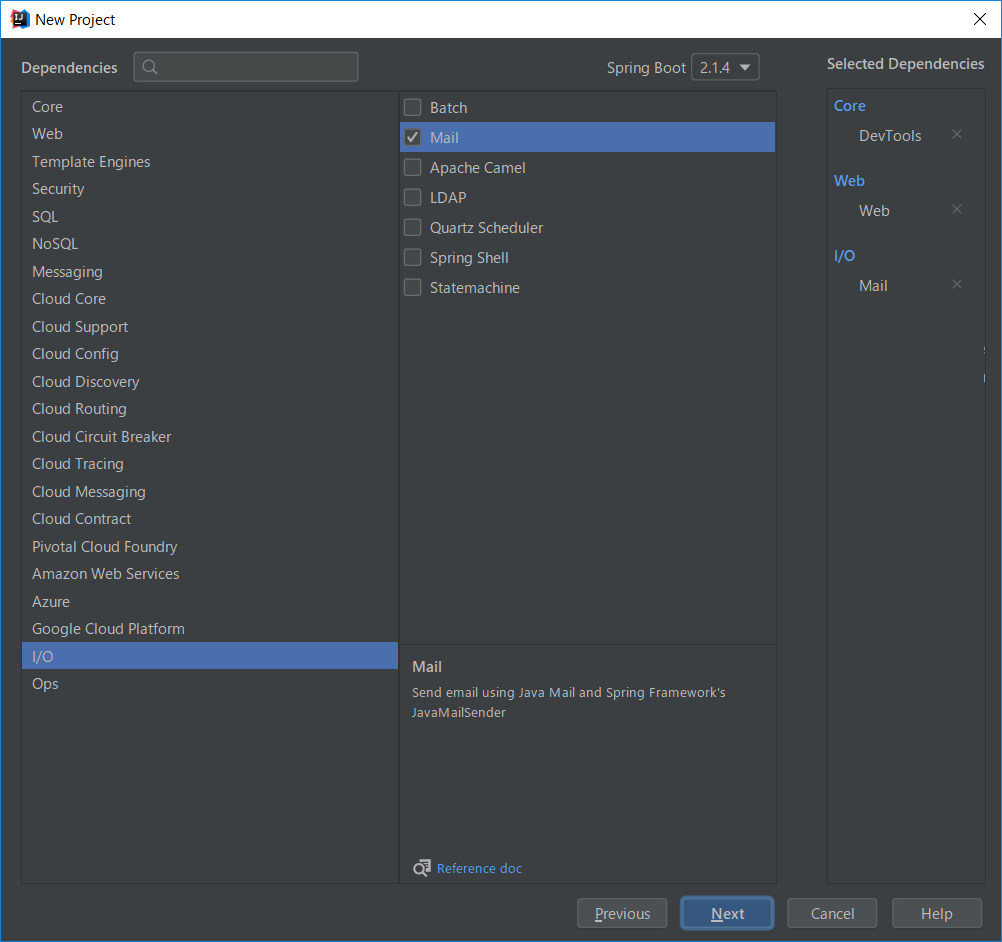
Task: Click the search magnifier icon
Action: tap(150, 67)
